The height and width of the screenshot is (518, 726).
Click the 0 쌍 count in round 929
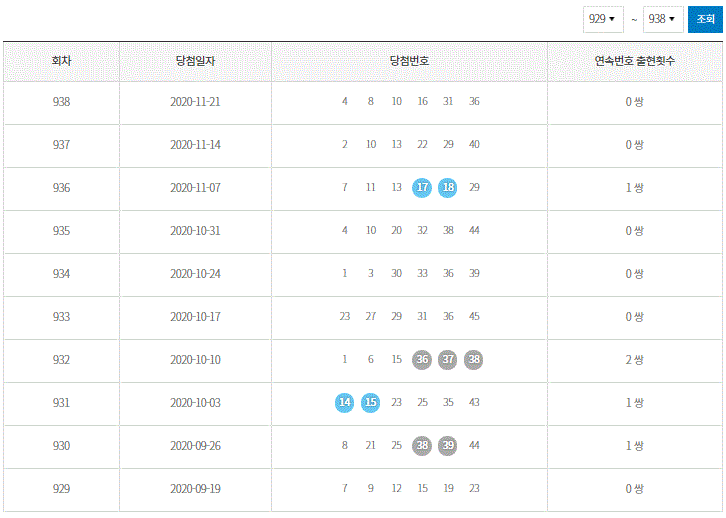[635, 489]
